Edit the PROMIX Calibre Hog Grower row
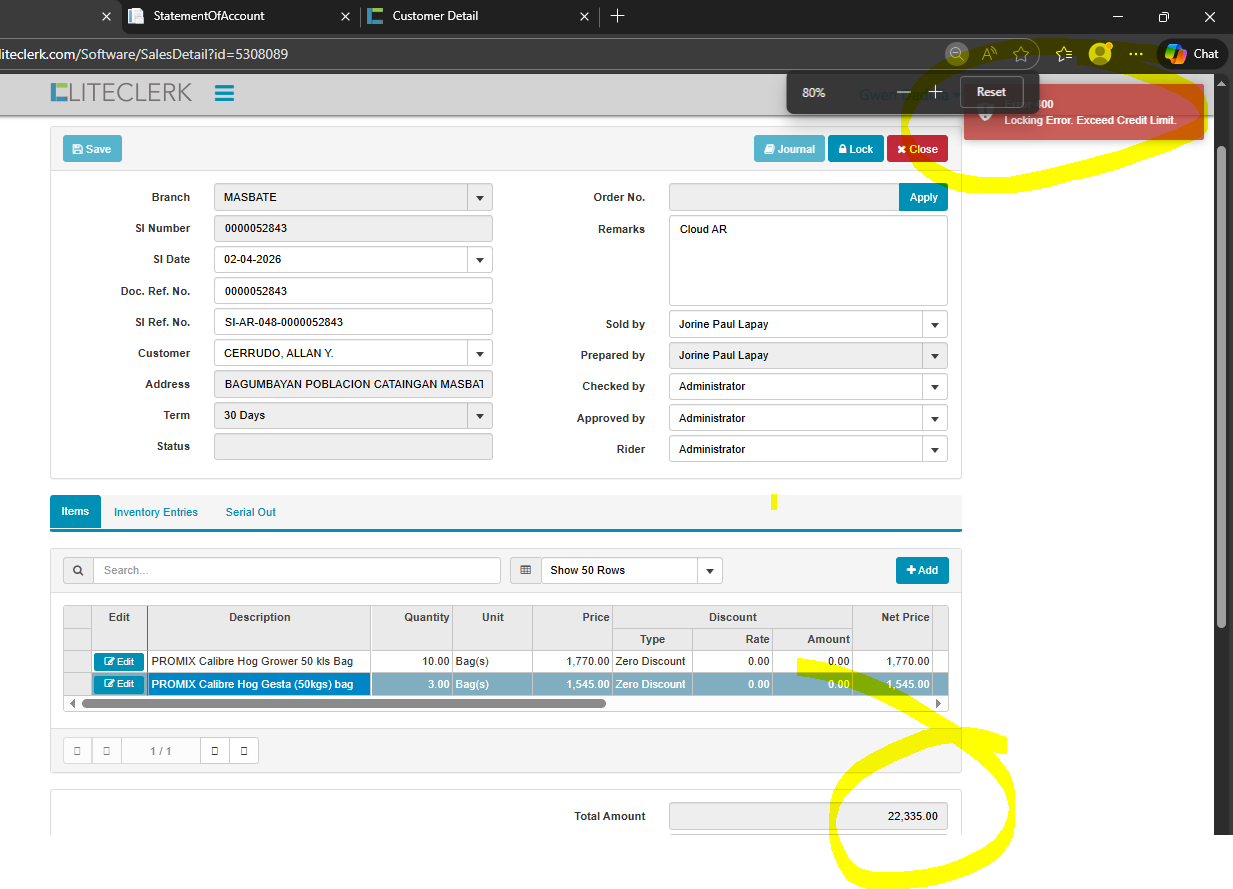The height and width of the screenshot is (889, 1233). (x=119, y=662)
